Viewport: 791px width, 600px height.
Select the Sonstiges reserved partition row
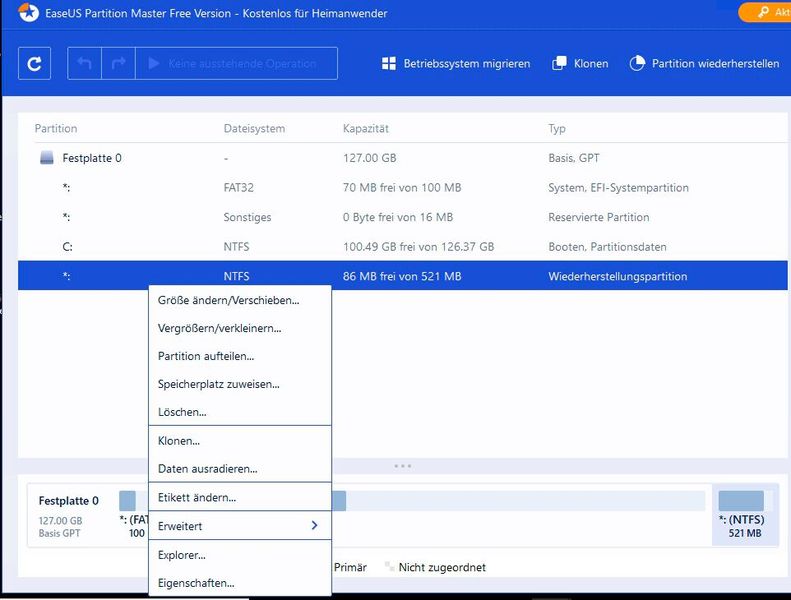click(403, 217)
